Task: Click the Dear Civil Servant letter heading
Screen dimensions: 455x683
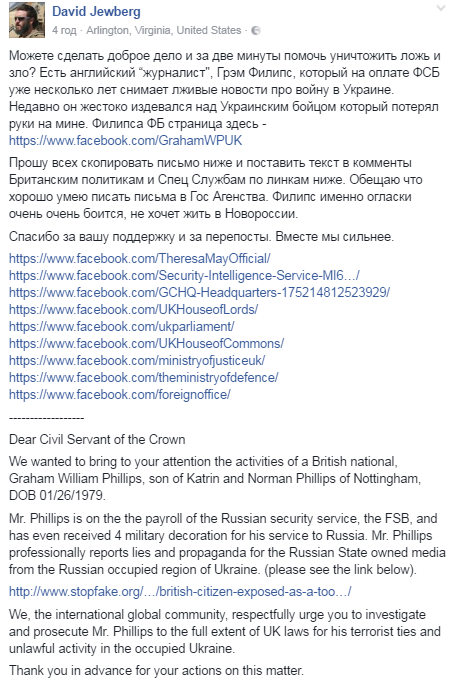Action: point(97,439)
